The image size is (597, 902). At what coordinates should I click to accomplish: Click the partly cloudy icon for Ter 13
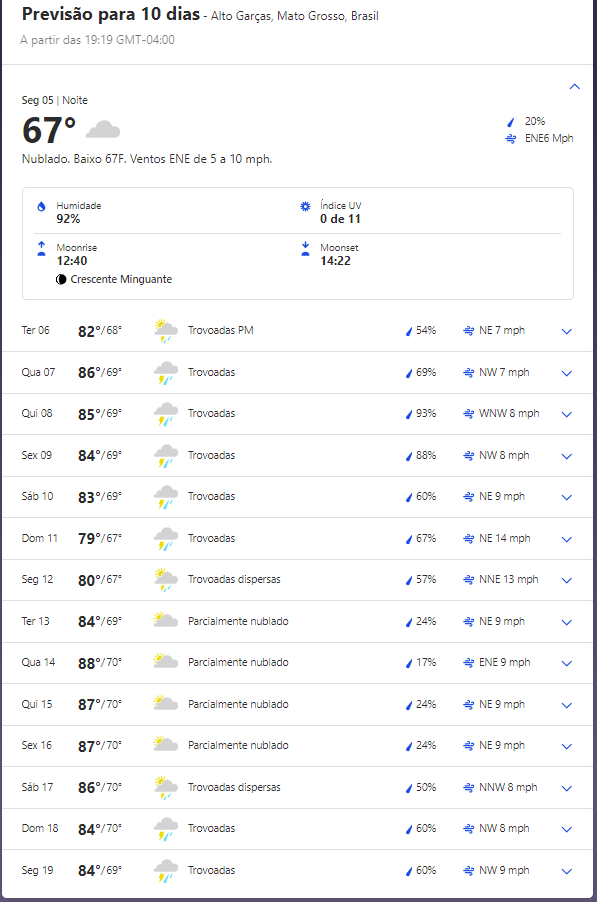[166, 620]
